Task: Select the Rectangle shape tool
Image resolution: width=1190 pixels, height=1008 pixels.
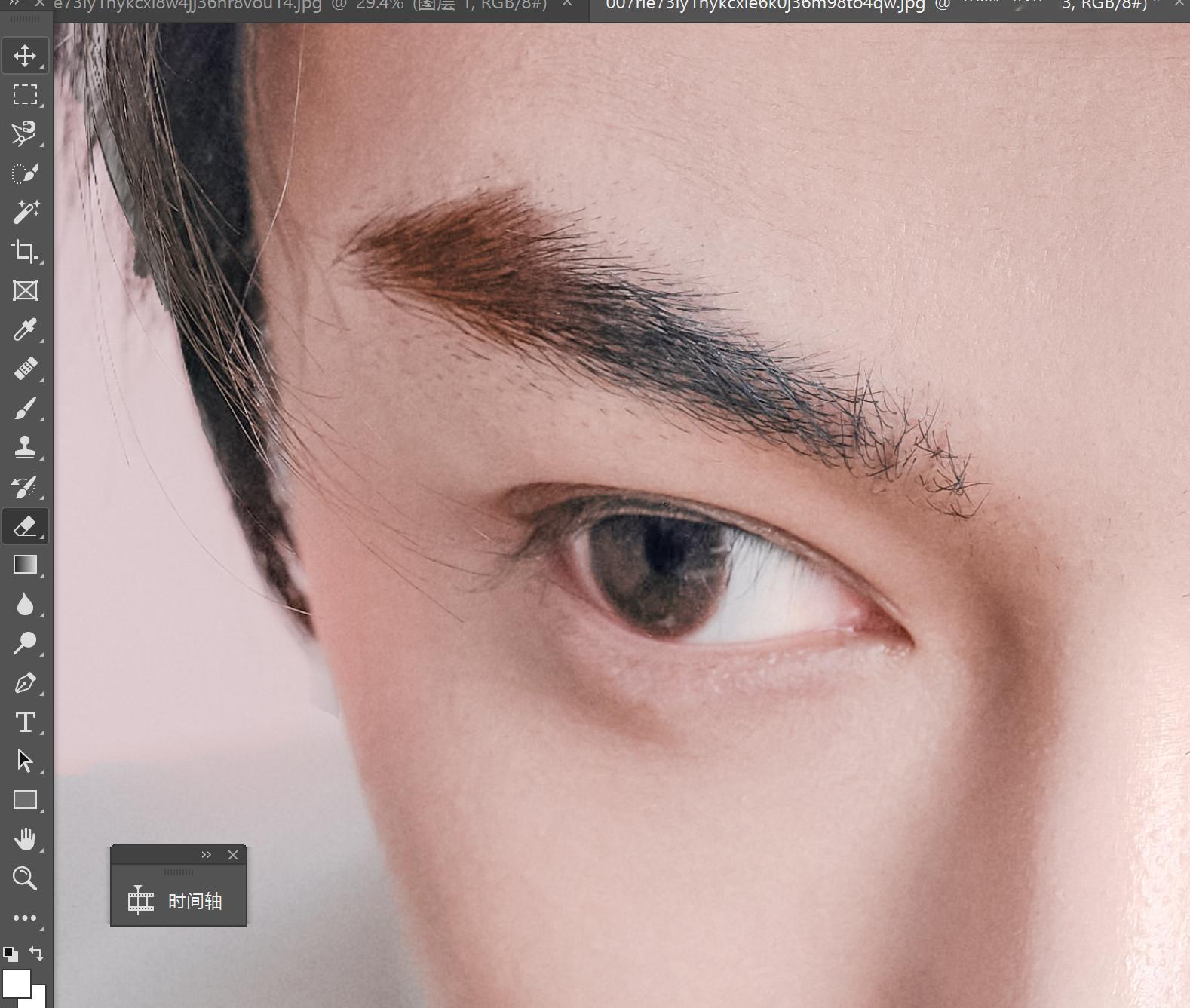Action: tap(25, 800)
